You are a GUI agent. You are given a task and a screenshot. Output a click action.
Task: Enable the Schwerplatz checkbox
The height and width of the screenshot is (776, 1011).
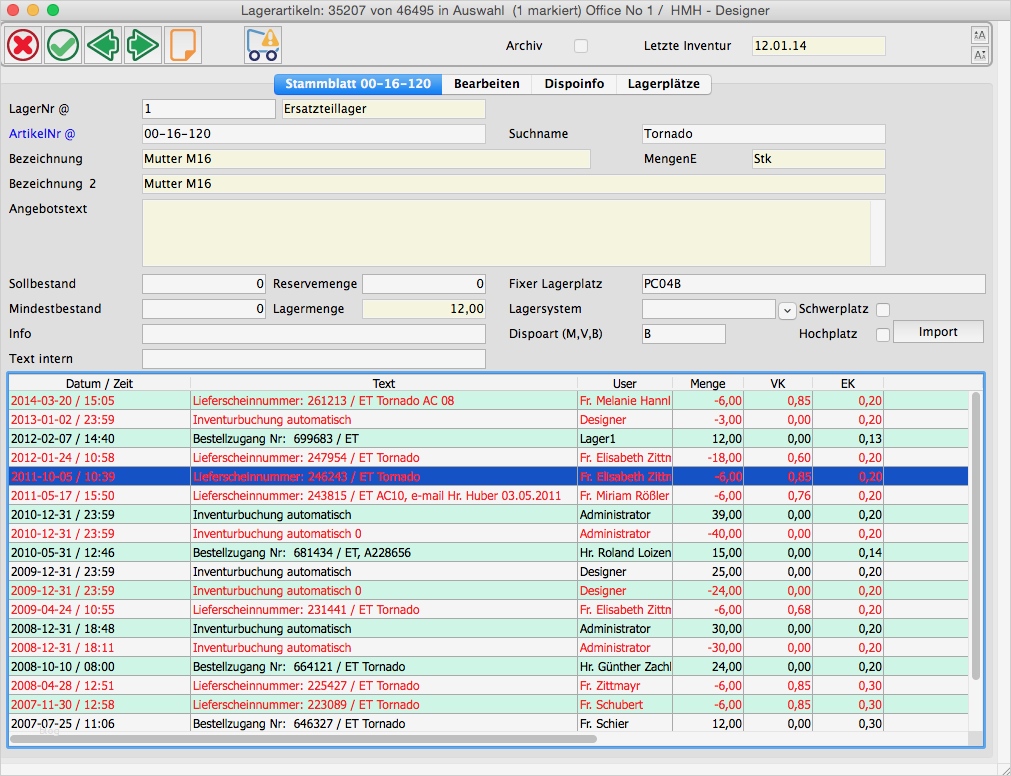coord(883,310)
